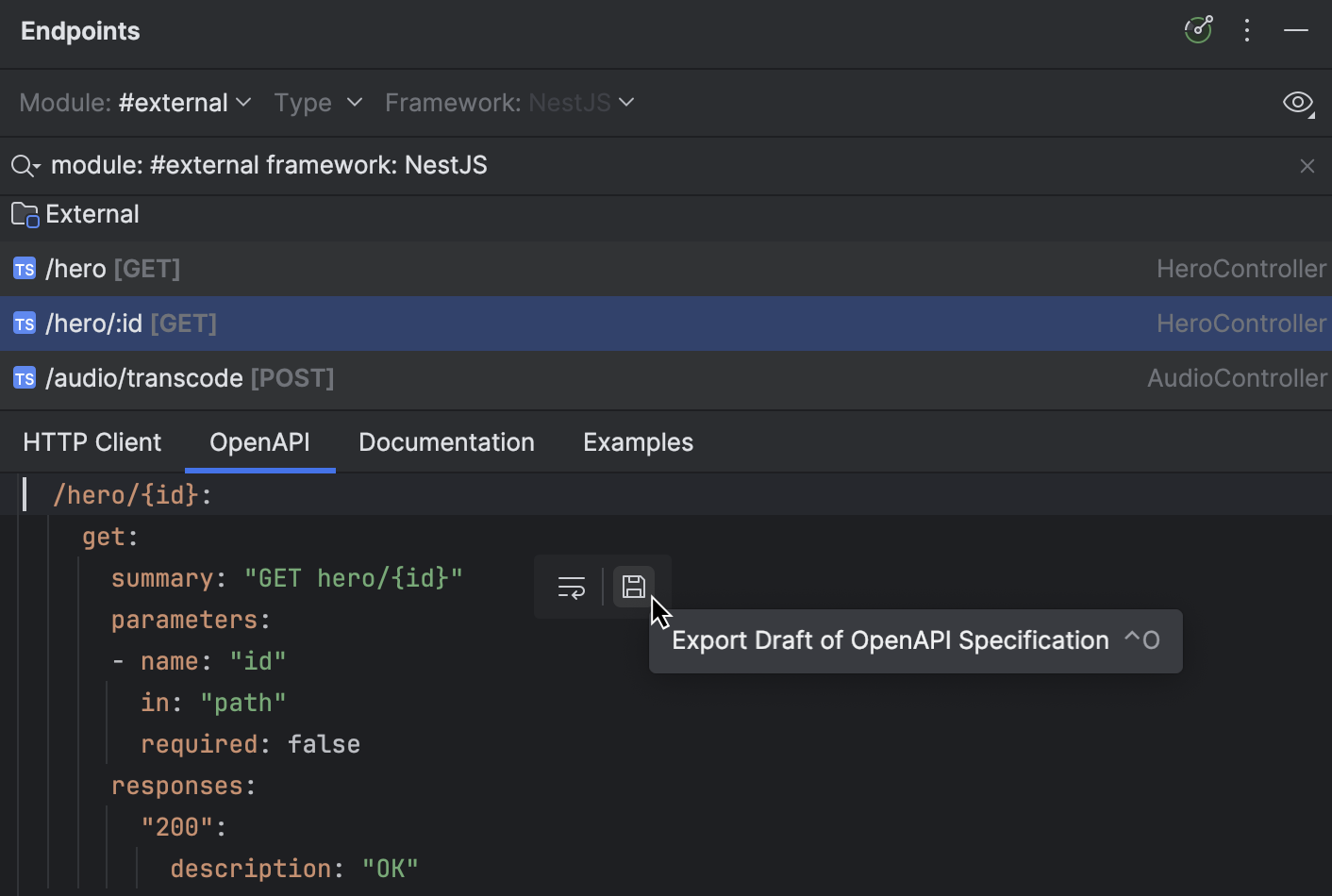Open the Export Draft of OpenAPI Specification icon
1332x896 pixels.
pos(633,586)
